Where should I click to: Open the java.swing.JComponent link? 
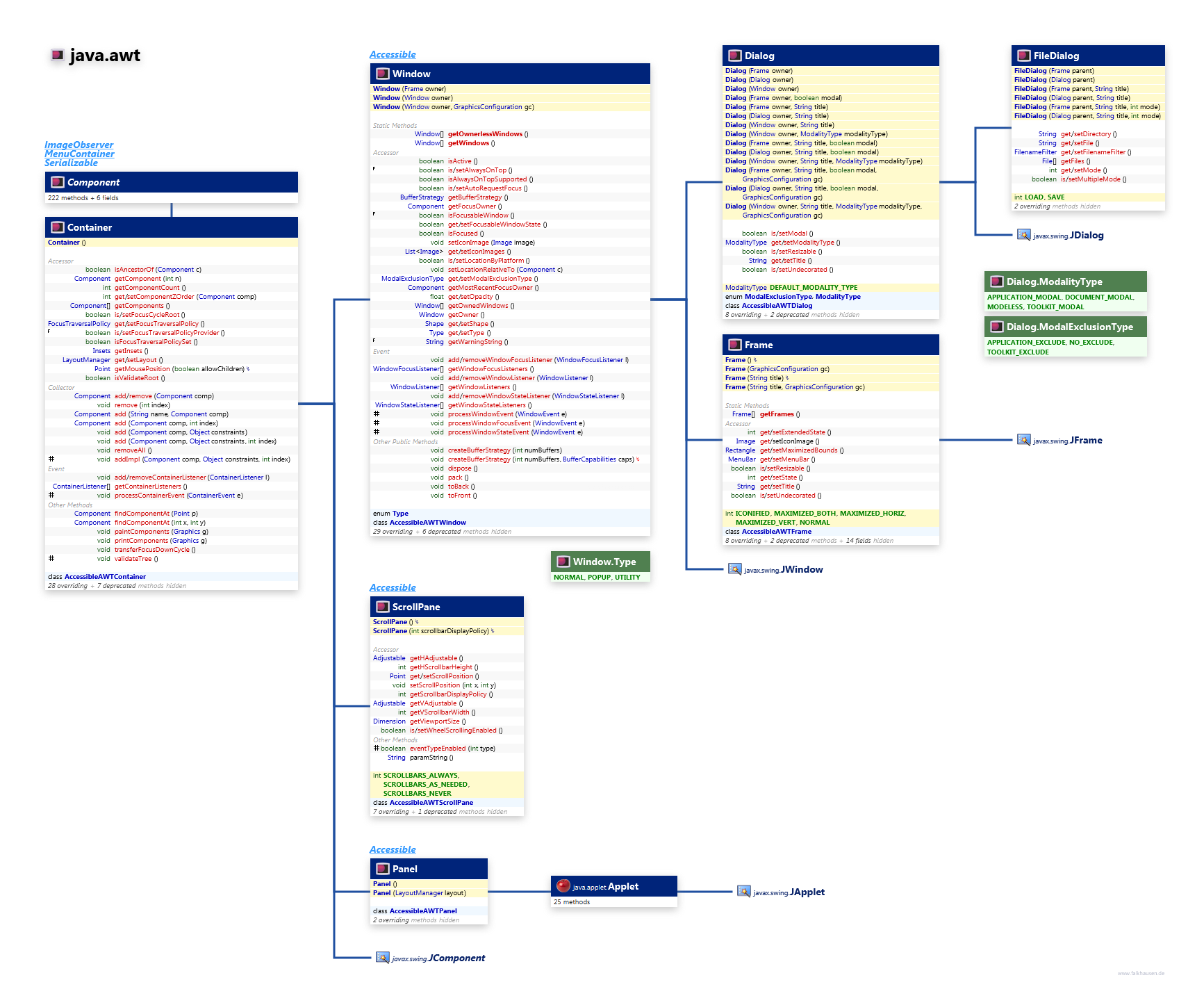[438, 958]
